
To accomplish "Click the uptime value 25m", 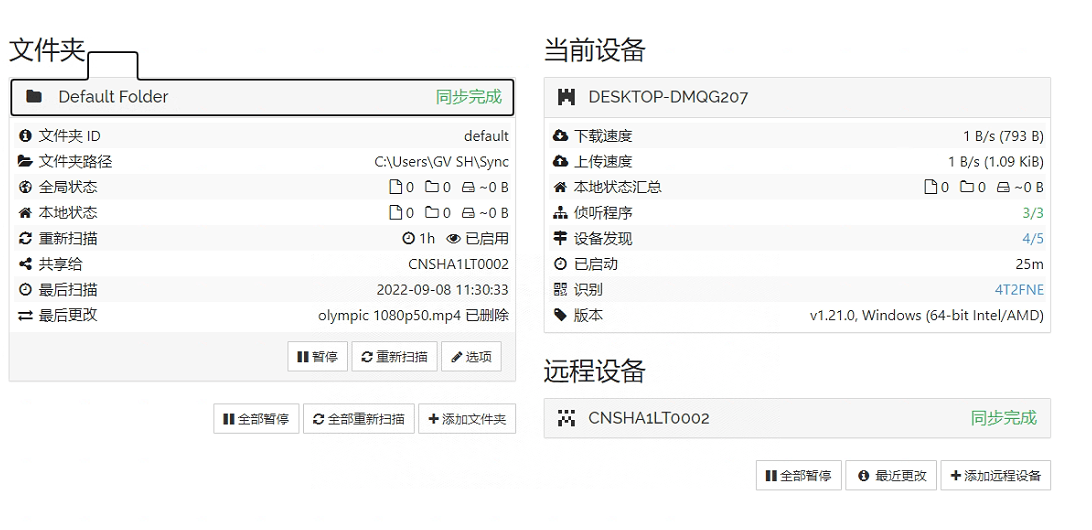I will click(x=1029, y=265).
